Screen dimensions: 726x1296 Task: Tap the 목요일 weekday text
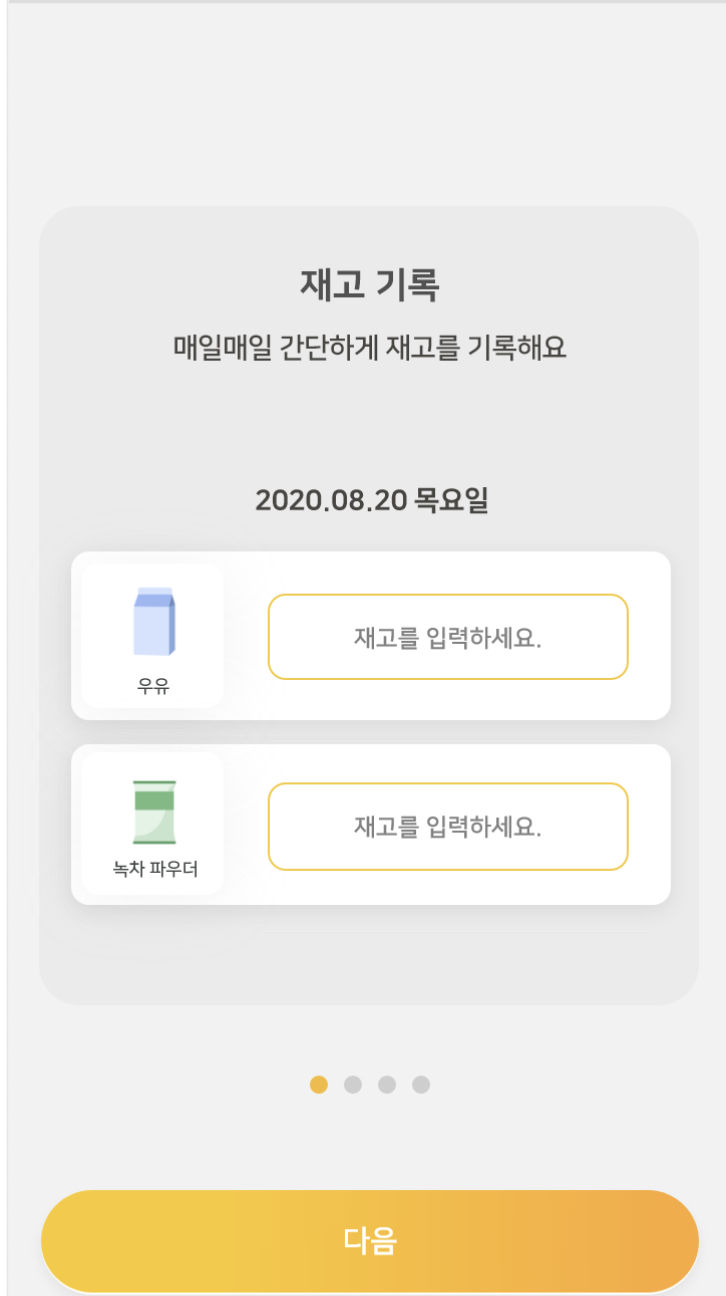[x=451, y=500]
